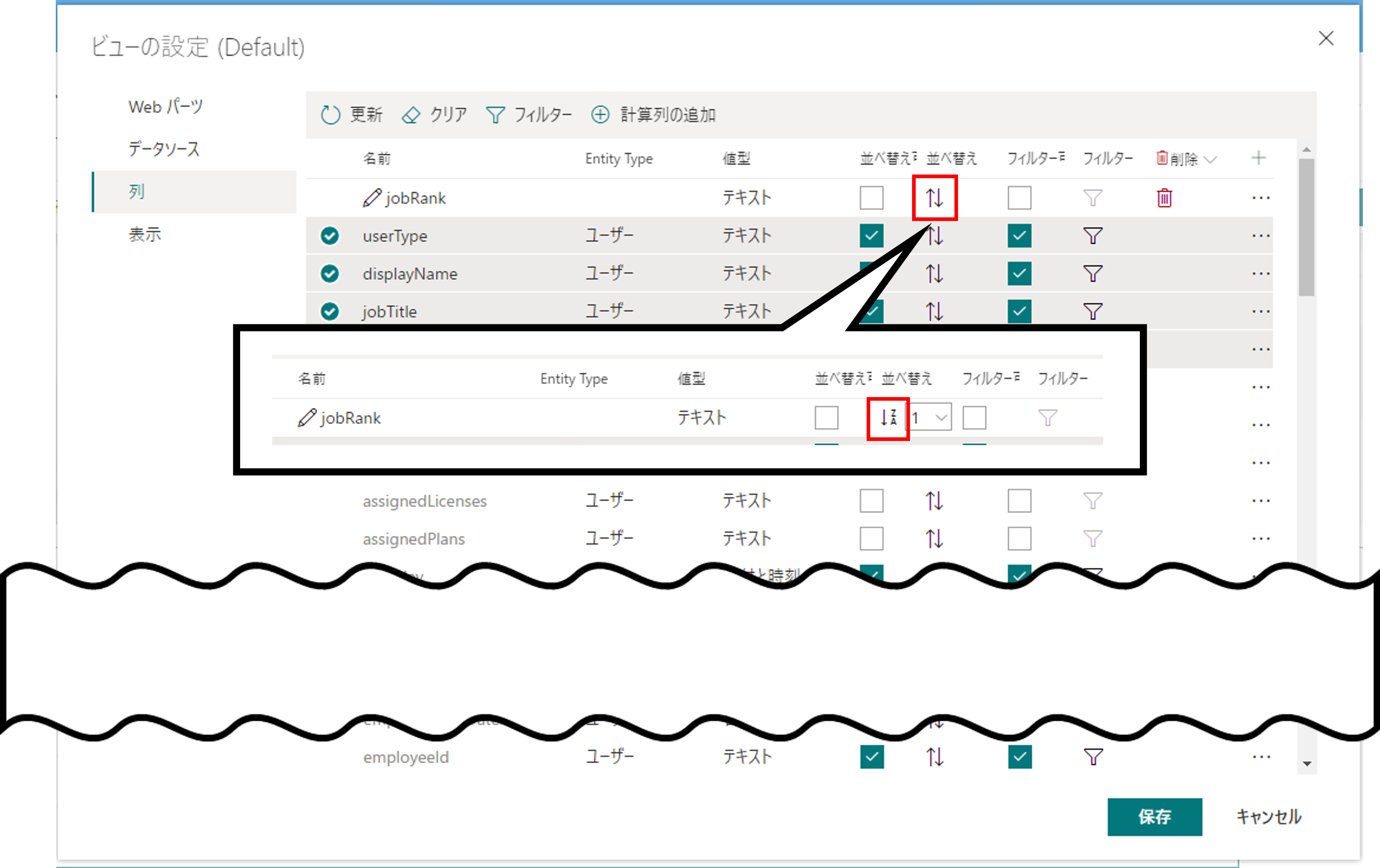Click the 保存 save button
This screenshot has width=1380, height=868.
(x=1154, y=816)
